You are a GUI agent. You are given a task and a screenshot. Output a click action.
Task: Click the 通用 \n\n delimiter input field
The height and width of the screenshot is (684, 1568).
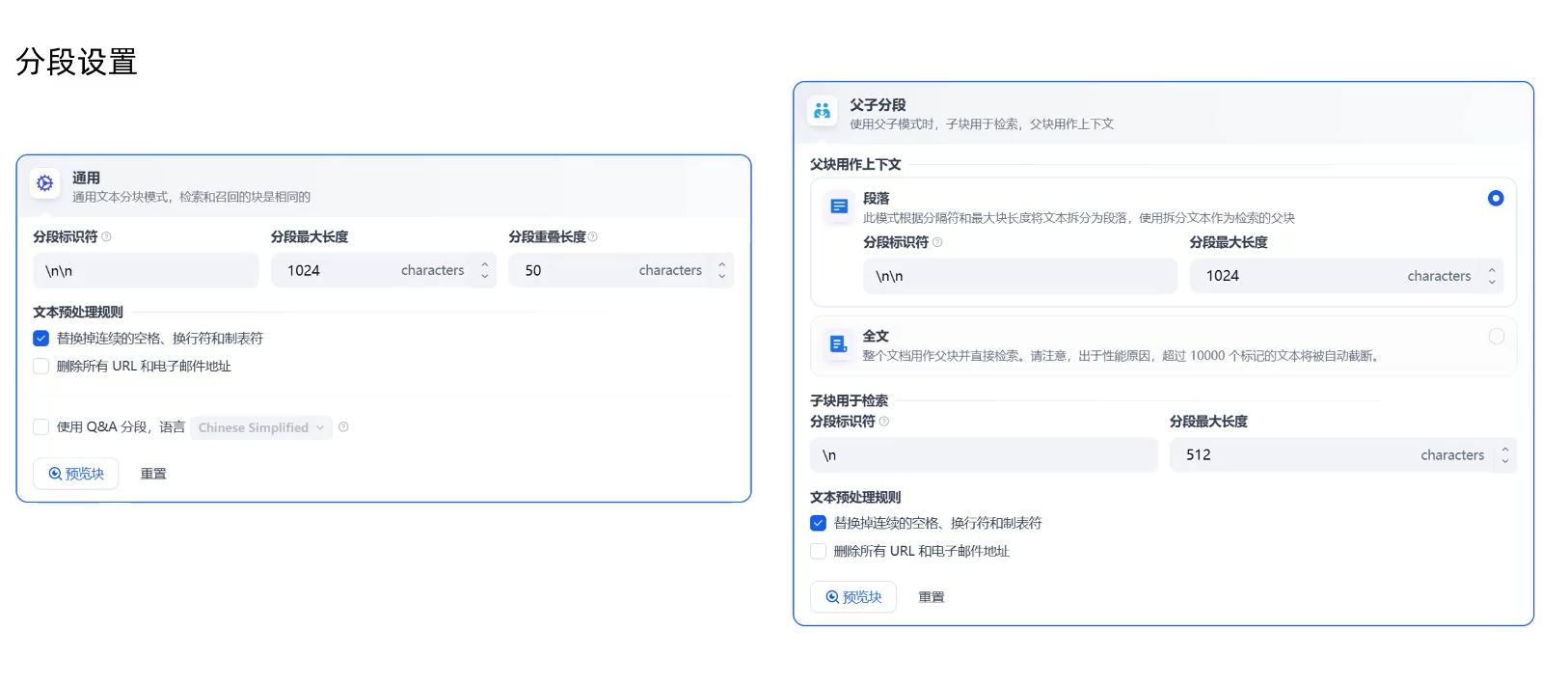[146, 271]
